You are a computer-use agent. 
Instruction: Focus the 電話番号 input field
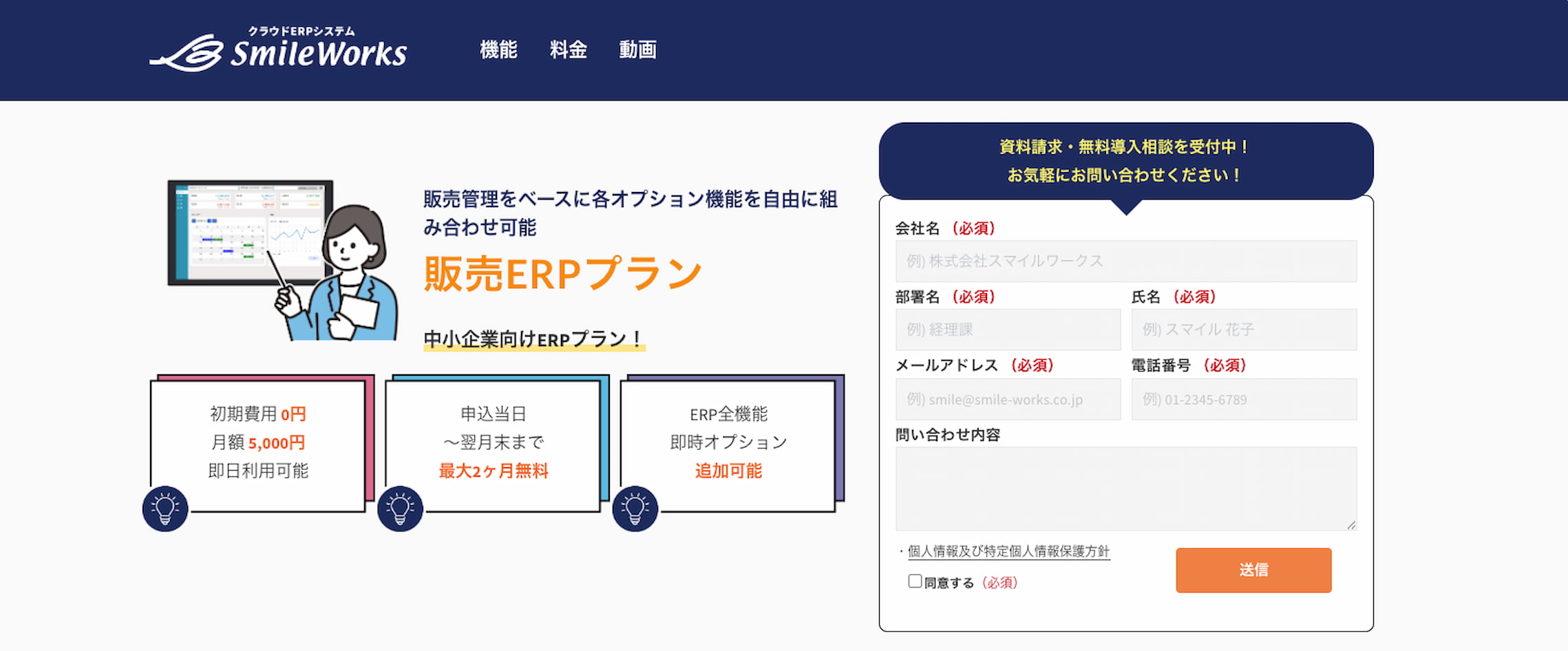(x=1244, y=399)
